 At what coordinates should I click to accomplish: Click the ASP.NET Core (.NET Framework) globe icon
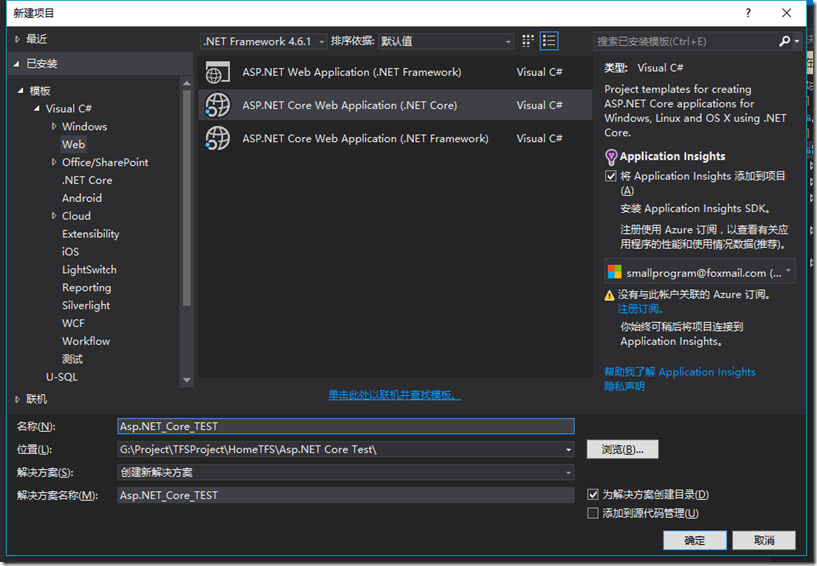[217, 139]
